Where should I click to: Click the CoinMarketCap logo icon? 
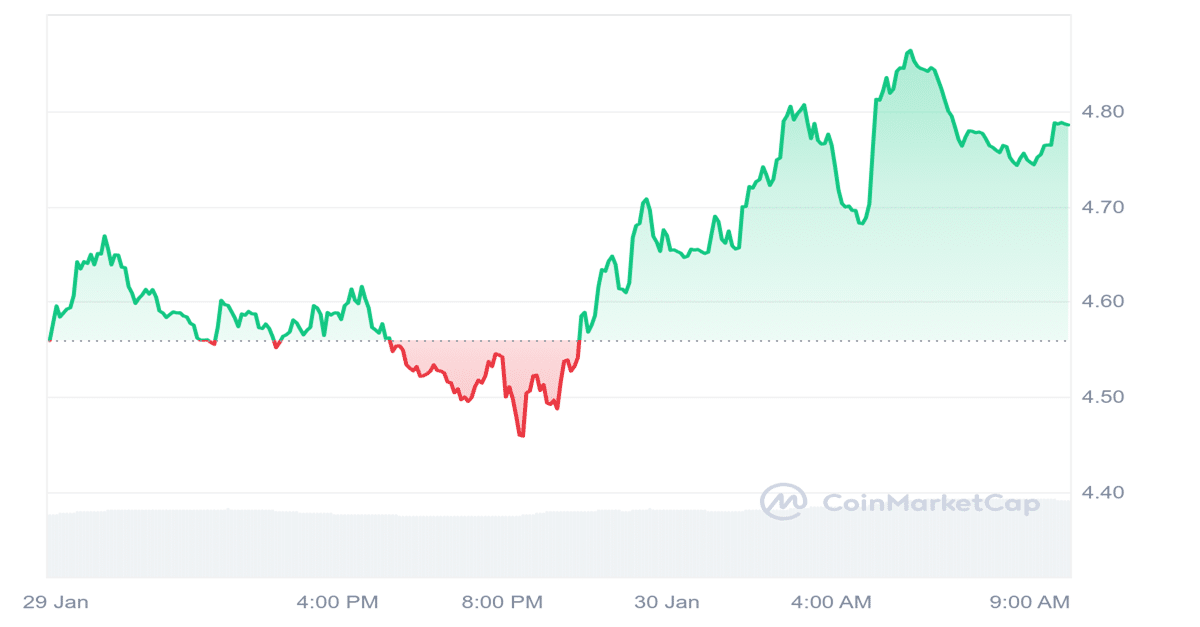[783, 502]
